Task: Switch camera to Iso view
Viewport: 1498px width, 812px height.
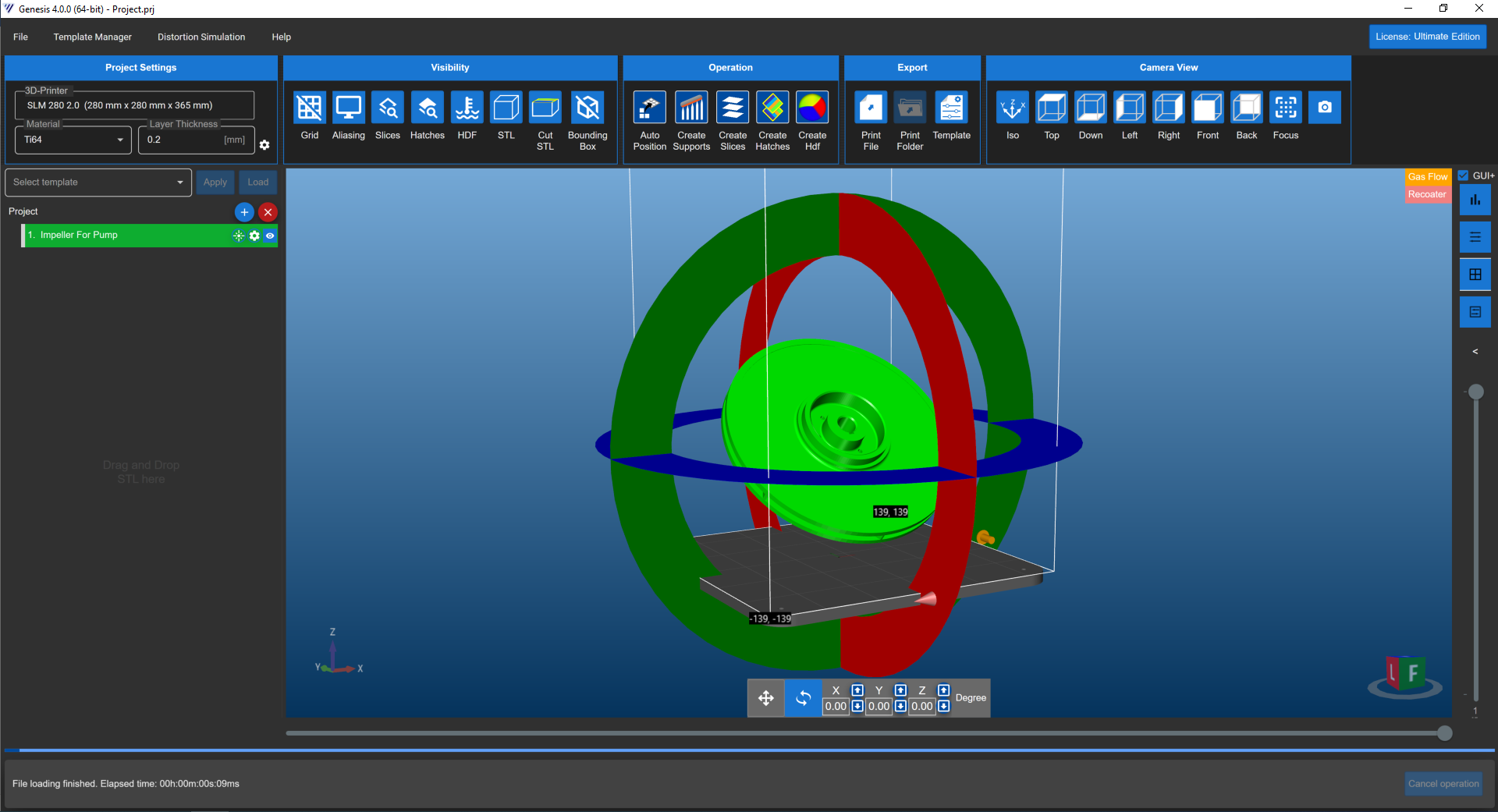Action: [1012, 108]
